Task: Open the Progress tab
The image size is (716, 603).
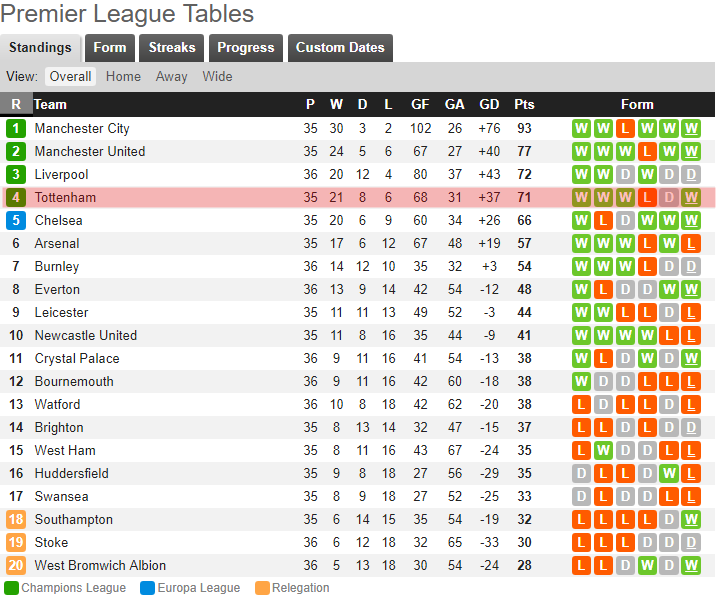Action: 245,48
